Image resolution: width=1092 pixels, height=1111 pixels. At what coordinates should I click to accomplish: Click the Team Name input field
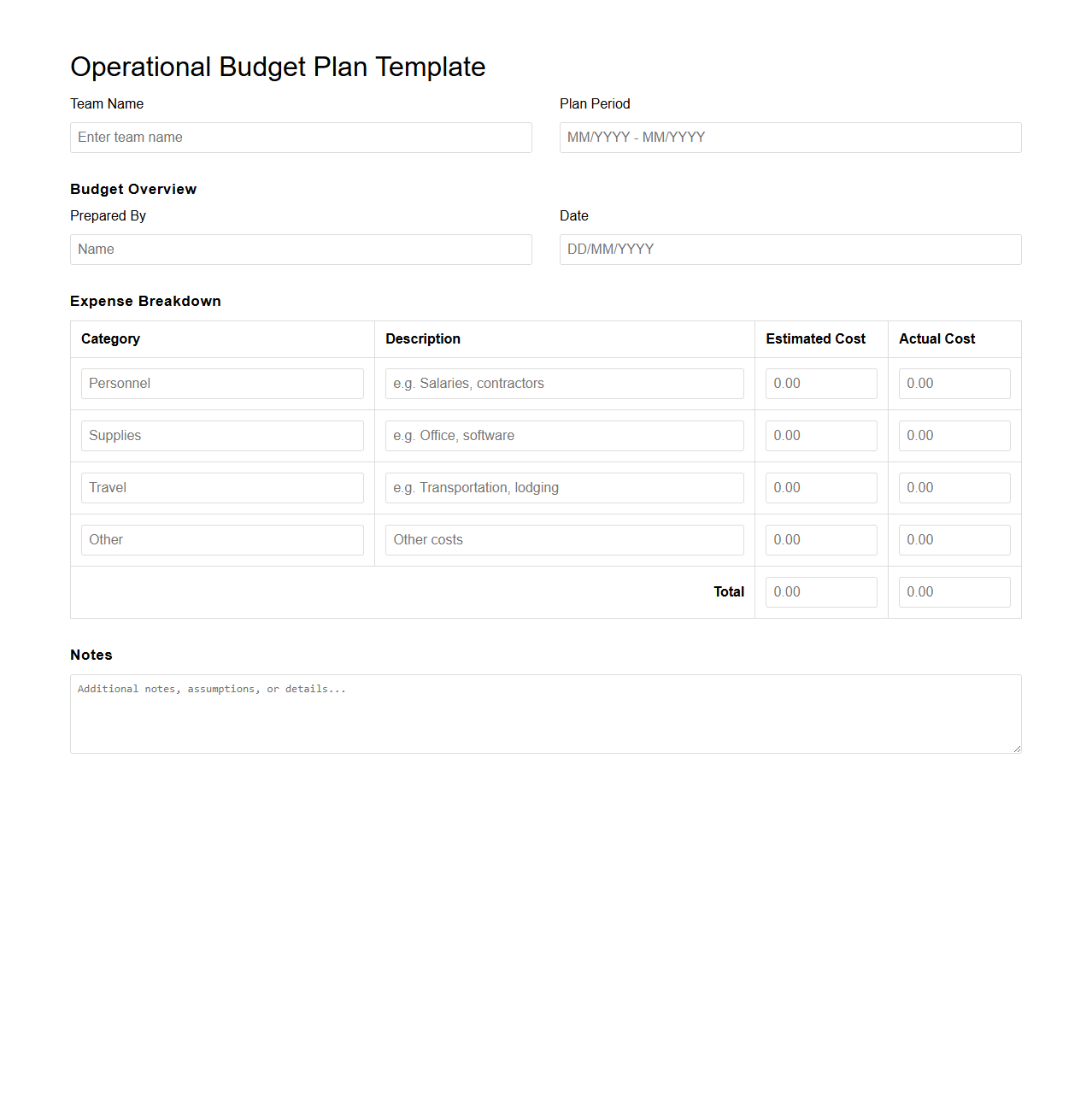tap(301, 138)
